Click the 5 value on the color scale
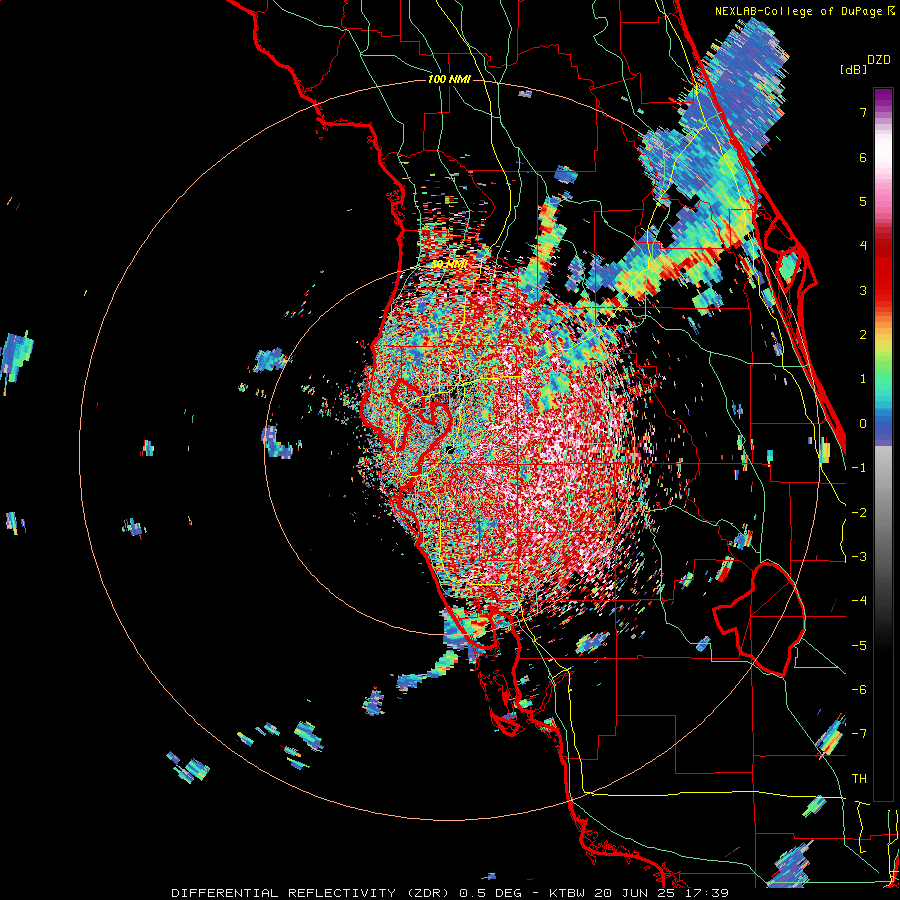 tap(863, 201)
